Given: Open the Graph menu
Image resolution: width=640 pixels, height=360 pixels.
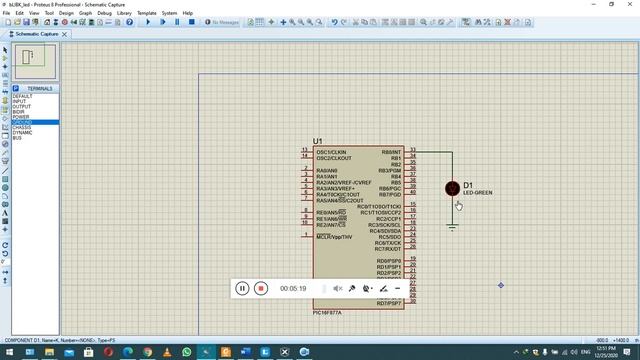Looking at the screenshot, I should tap(85, 13).
